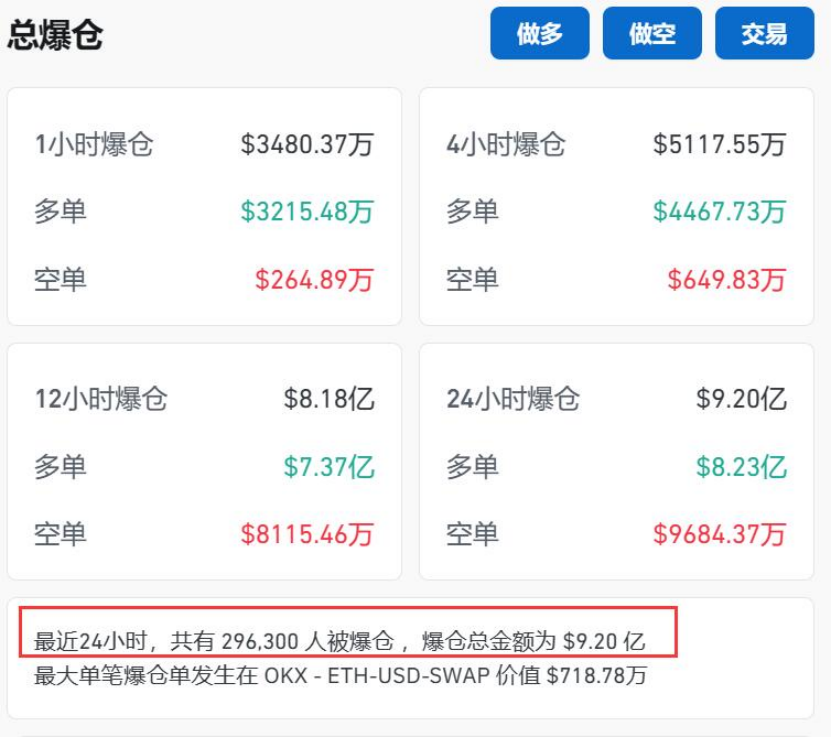The image size is (831, 738).
Task: Click the 1-hour short value $264.89万
Action: pyautogui.click(x=314, y=279)
